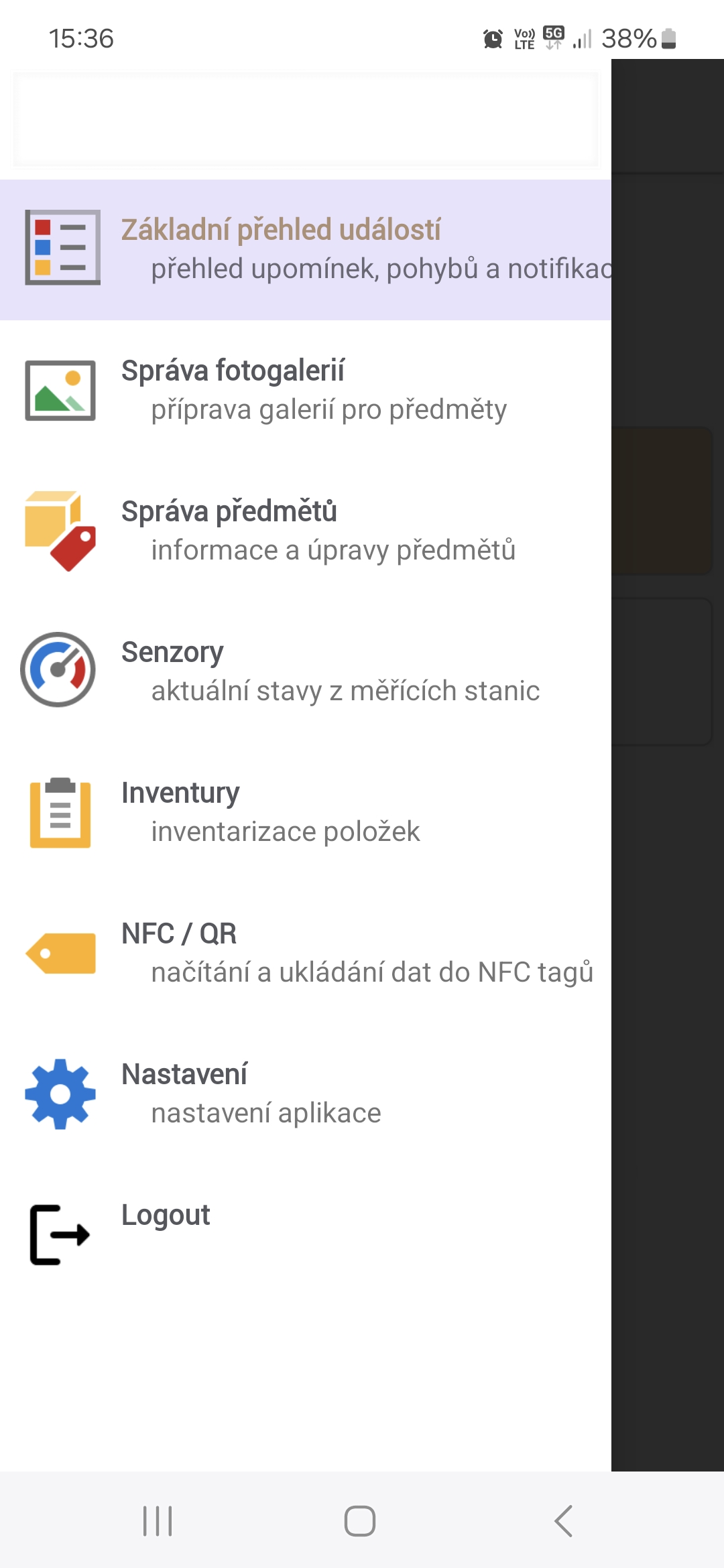This screenshot has width=724, height=1568.
Task: Tap the Logout label
Action: [x=166, y=1215]
